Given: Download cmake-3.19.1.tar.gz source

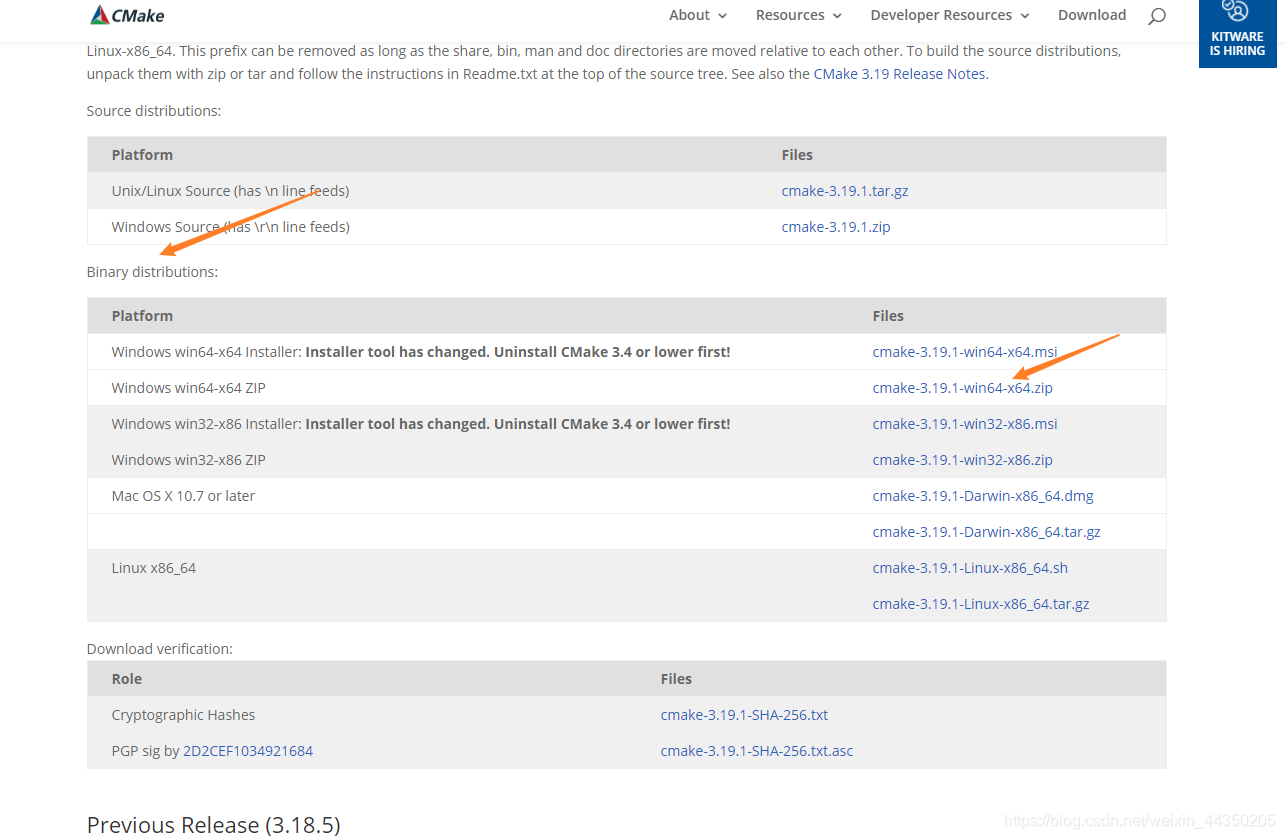Looking at the screenshot, I should pyautogui.click(x=845, y=191).
